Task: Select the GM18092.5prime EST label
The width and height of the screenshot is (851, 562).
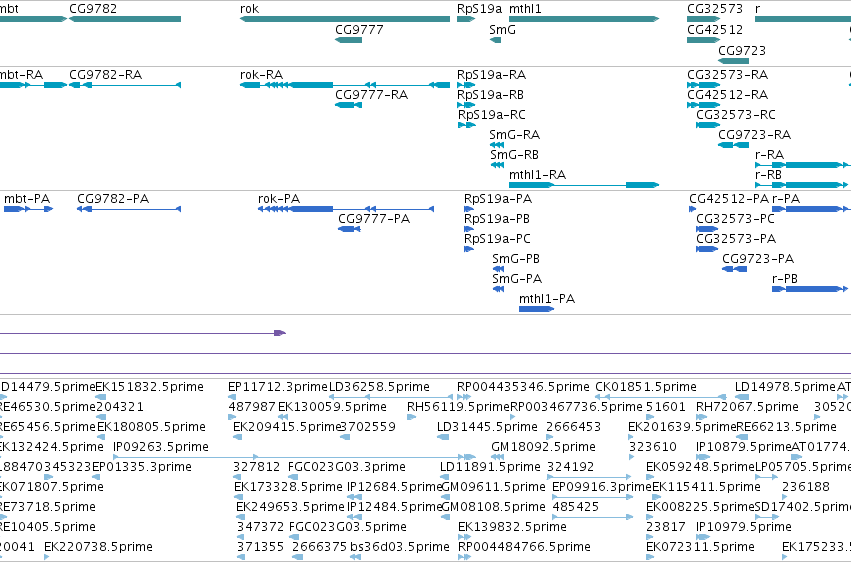Action: (x=543, y=447)
